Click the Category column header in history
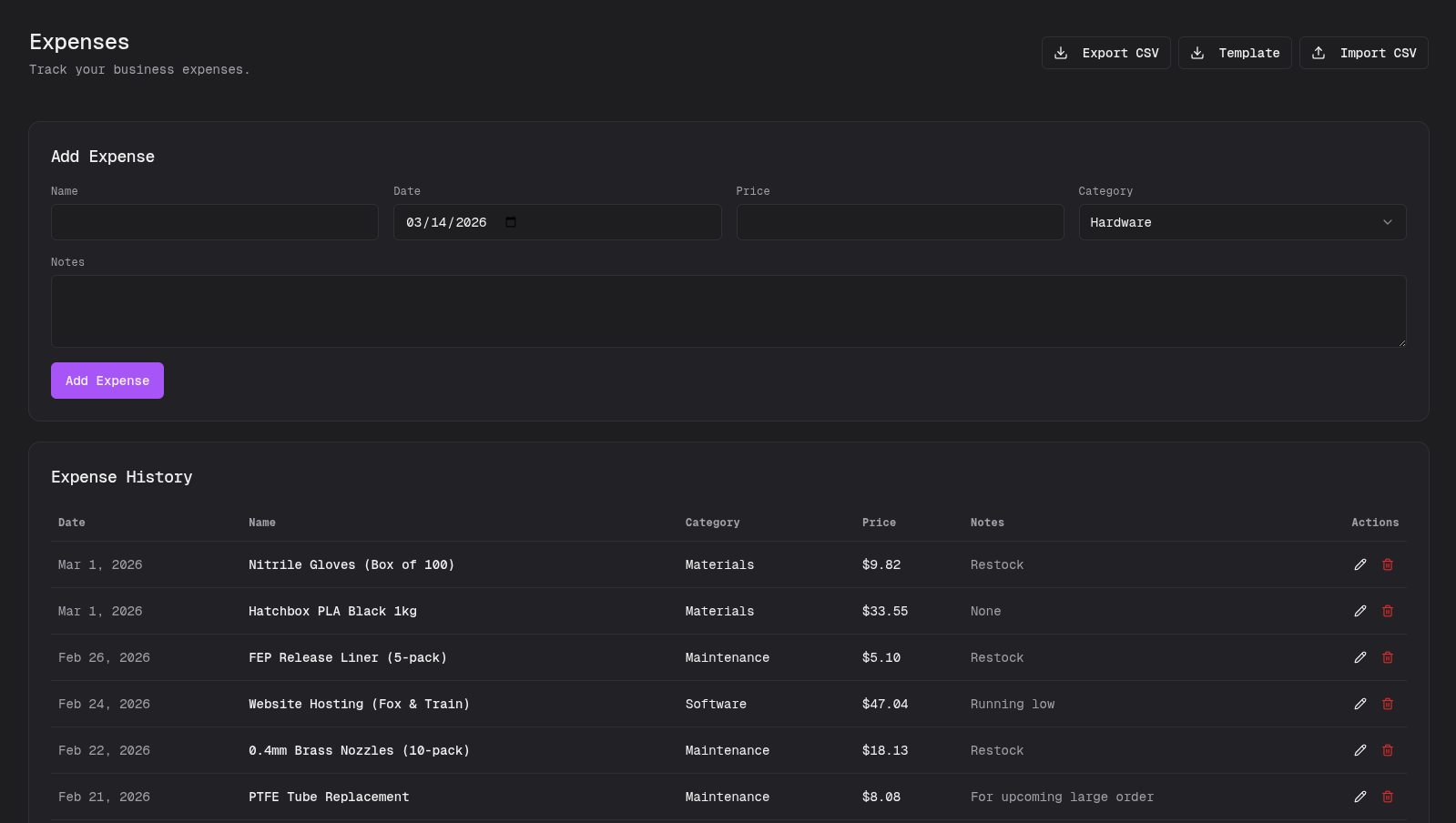This screenshot has height=823, width=1456. (x=713, y=523)
